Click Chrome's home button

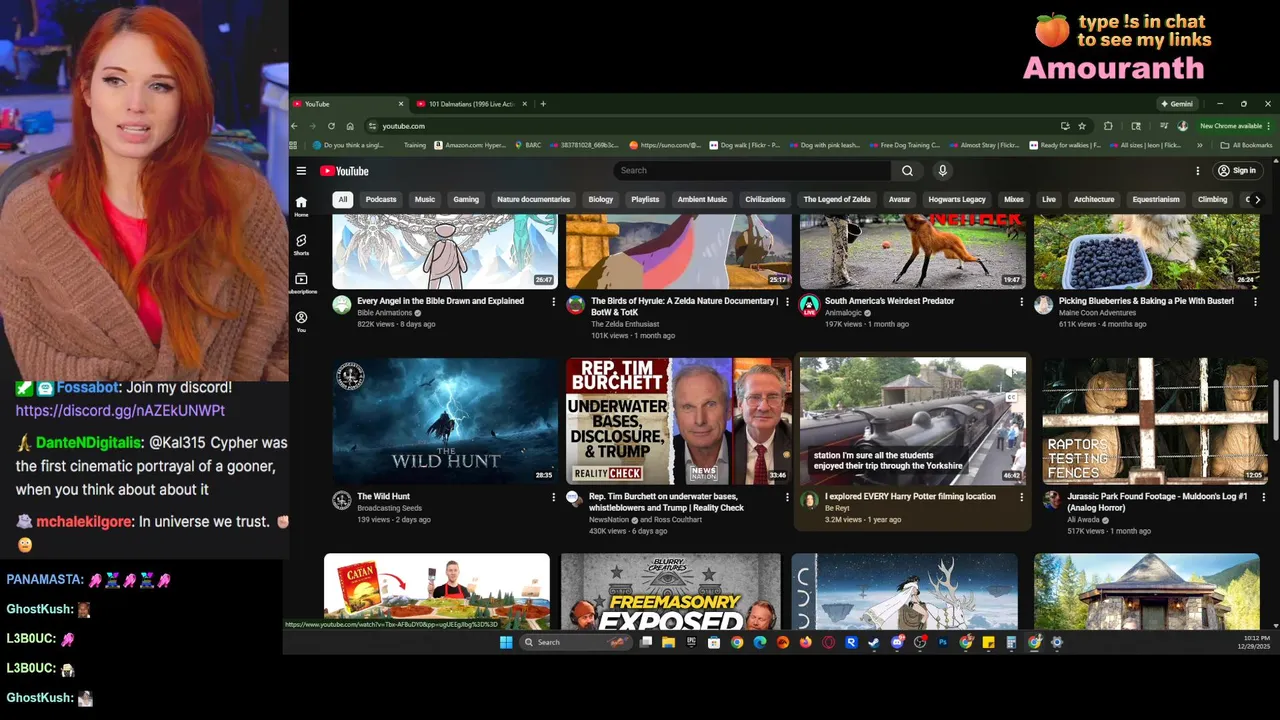click(350, 126)
